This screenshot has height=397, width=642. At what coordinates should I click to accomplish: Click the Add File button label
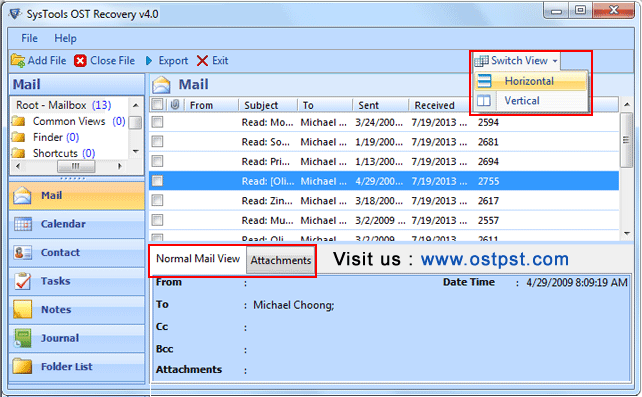47,61
